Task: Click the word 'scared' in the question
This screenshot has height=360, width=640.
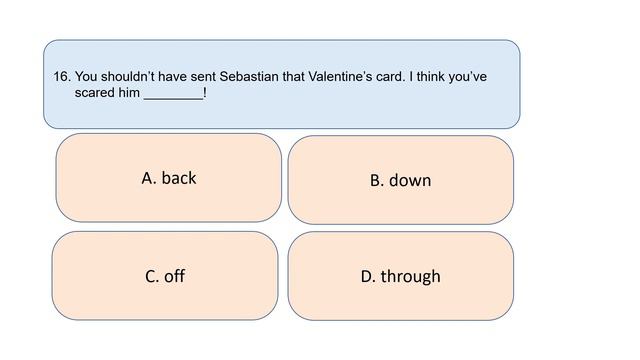Action: (x=95, y=93)
